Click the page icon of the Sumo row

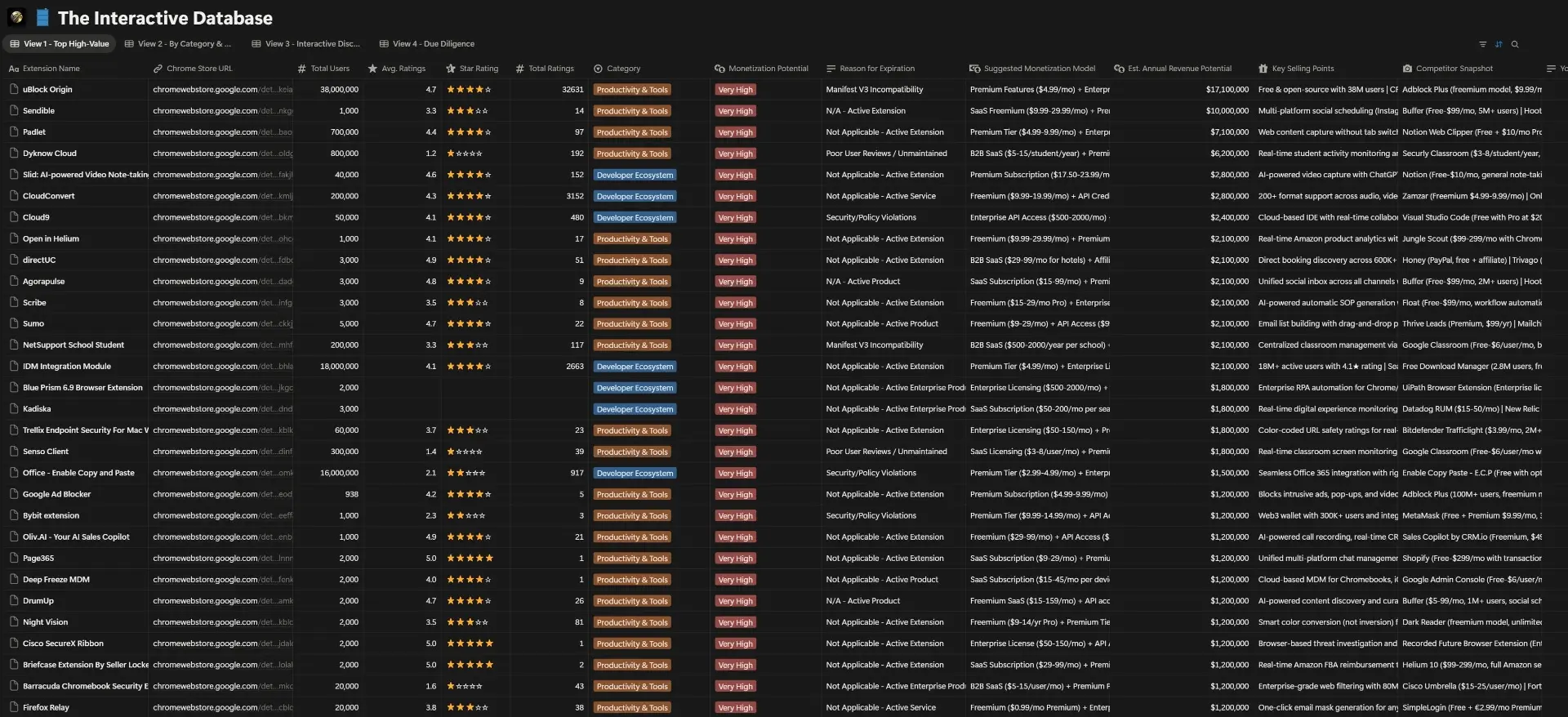[x=14, y=323]
